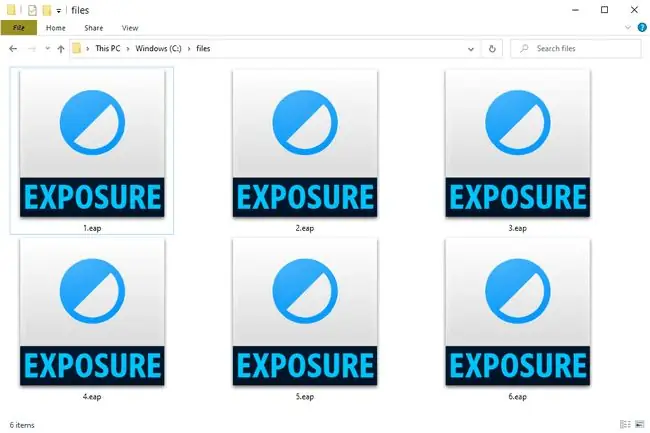Open the Customize Quick Access Toolbar dropdown
650x433 pixels.
[x=58, y=10]
